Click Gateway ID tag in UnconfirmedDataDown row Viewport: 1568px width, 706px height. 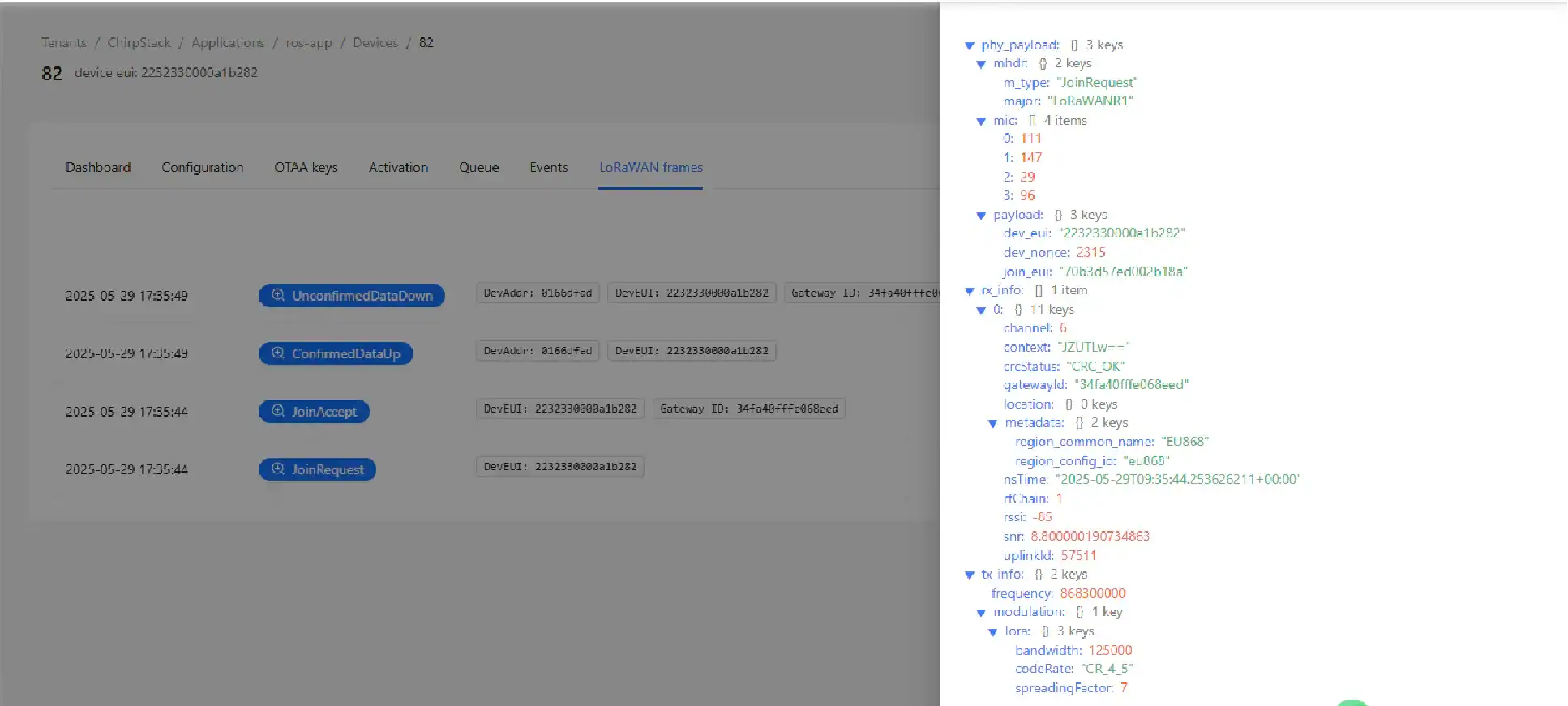(862, 293)
